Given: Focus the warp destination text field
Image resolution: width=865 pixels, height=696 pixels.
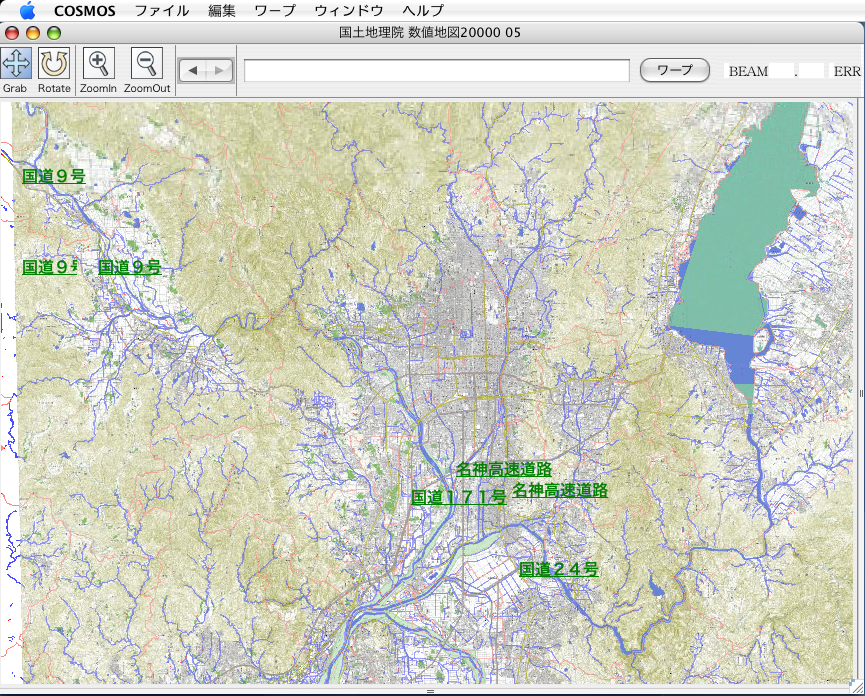Looking at the screenshot, I should click(x=437, y=71).
